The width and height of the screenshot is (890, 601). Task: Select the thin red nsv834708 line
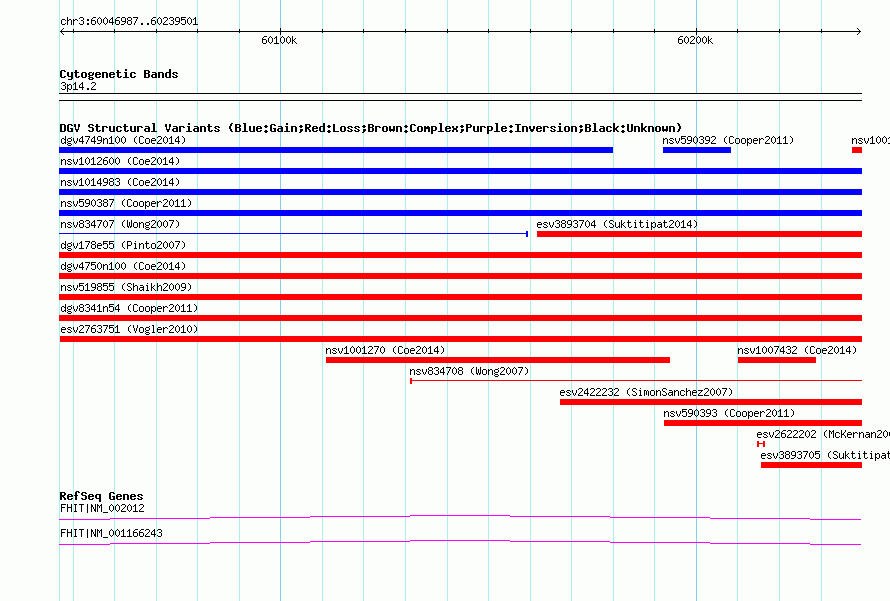tap(636, 381)
